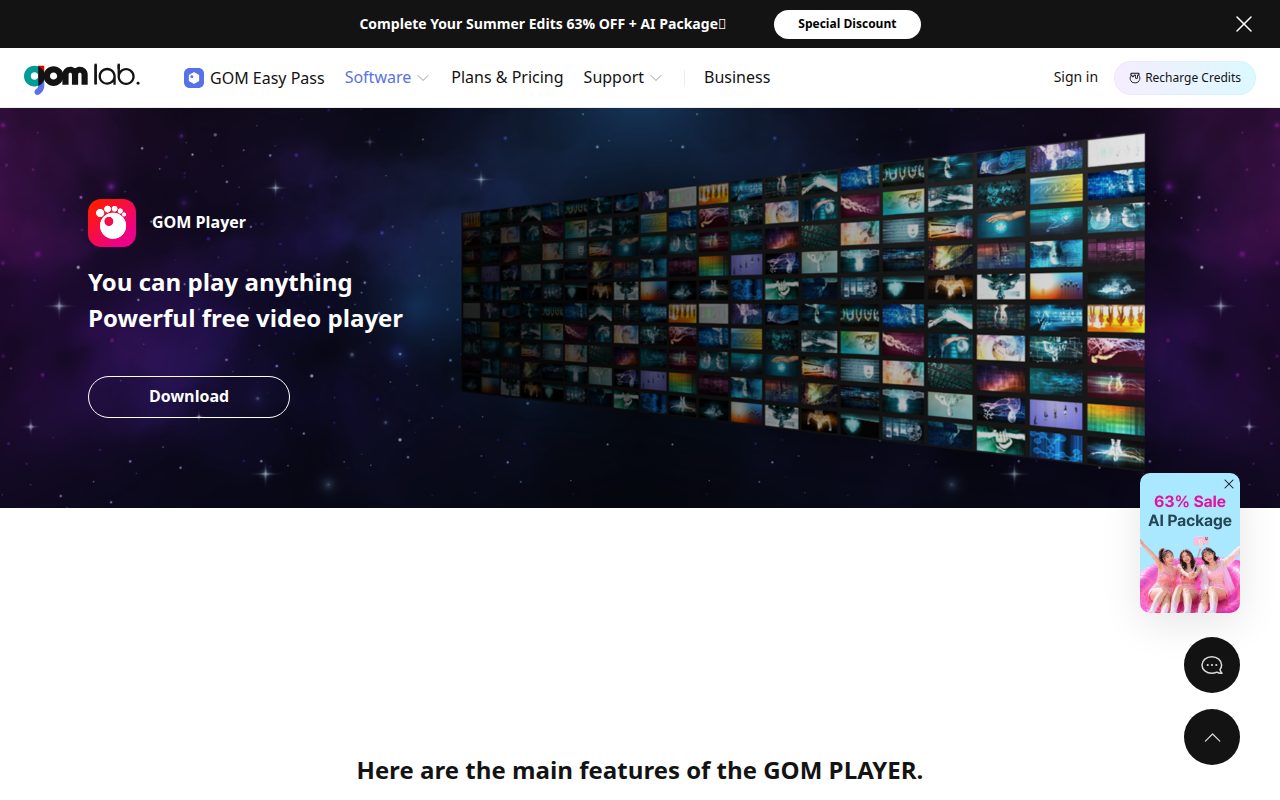Click the GOM Lab logo
The image size is (1280, 800).
82,77
